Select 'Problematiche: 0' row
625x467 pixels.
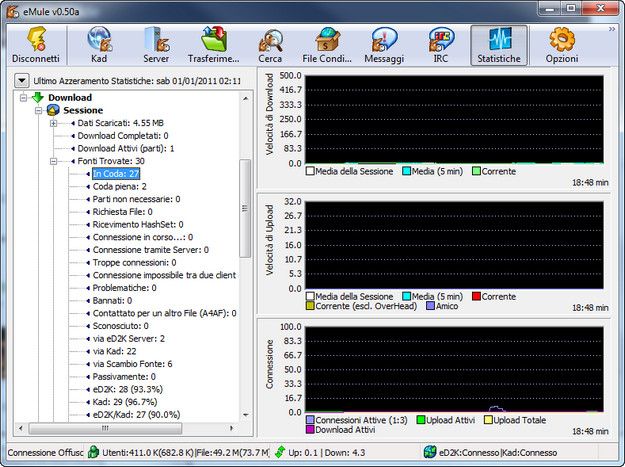(124, 288)
